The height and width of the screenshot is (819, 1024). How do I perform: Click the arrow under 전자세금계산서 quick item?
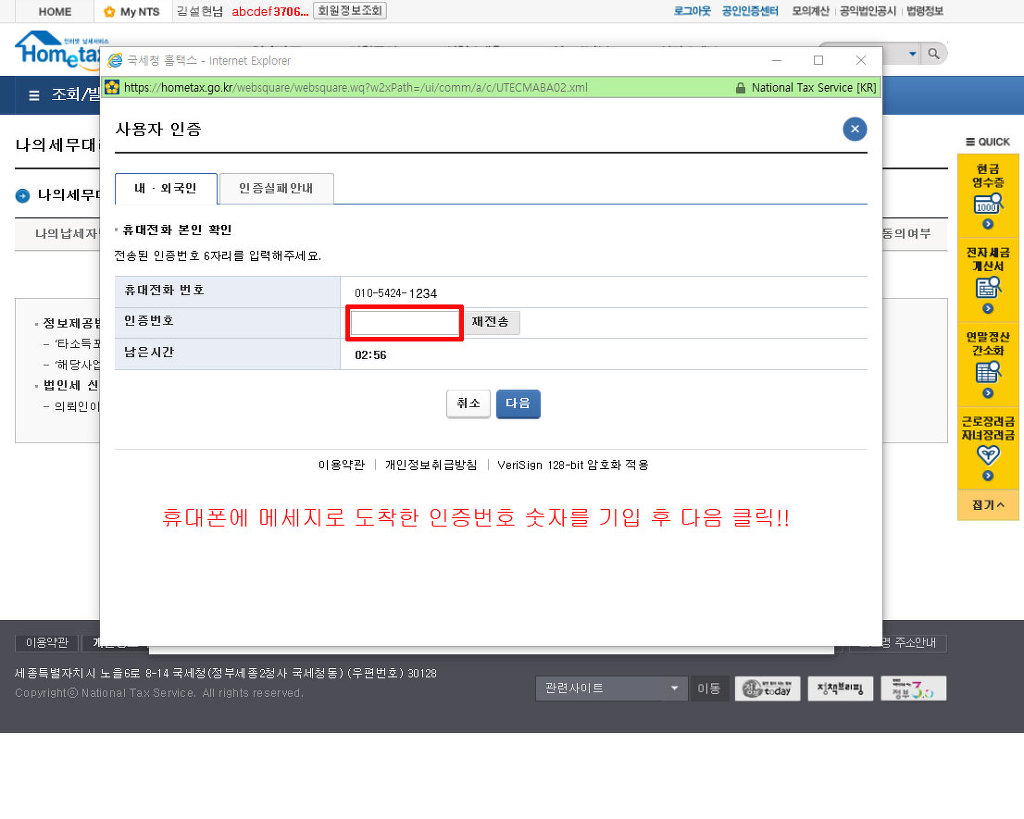(988, 308)
